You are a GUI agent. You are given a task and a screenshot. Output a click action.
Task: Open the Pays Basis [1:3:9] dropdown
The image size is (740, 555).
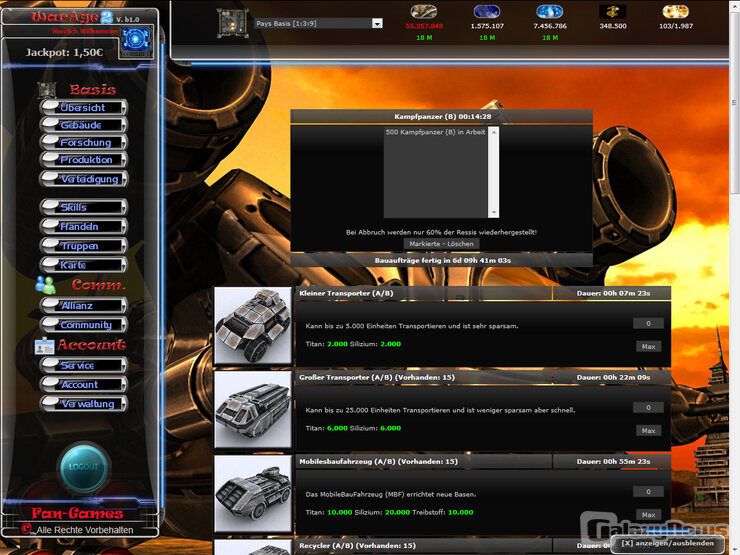click(x=319, y=23)
